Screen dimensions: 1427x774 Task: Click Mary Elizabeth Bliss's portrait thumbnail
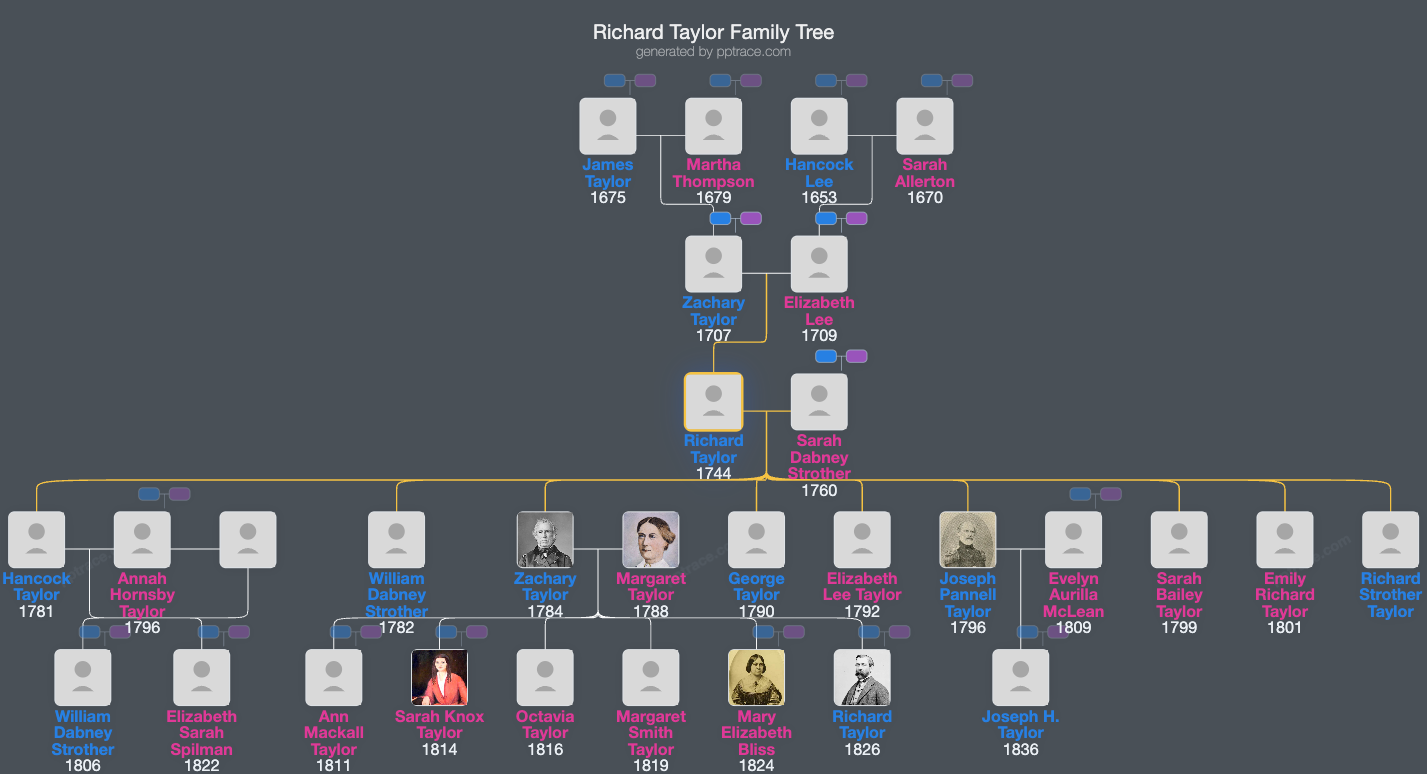tap(756, 677)
